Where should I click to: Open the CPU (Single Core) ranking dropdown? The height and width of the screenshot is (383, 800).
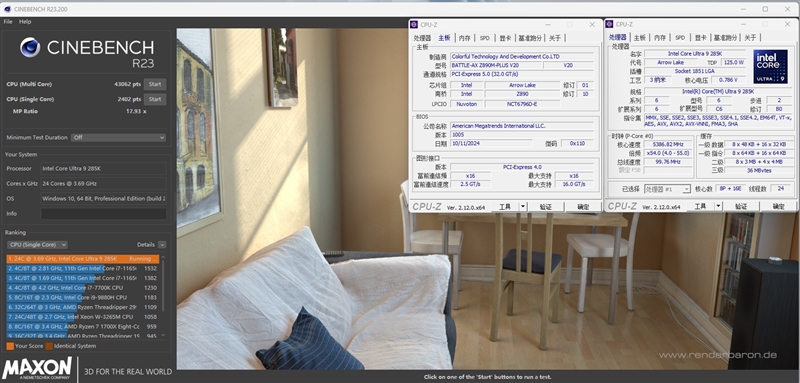[x=37, y=245]
